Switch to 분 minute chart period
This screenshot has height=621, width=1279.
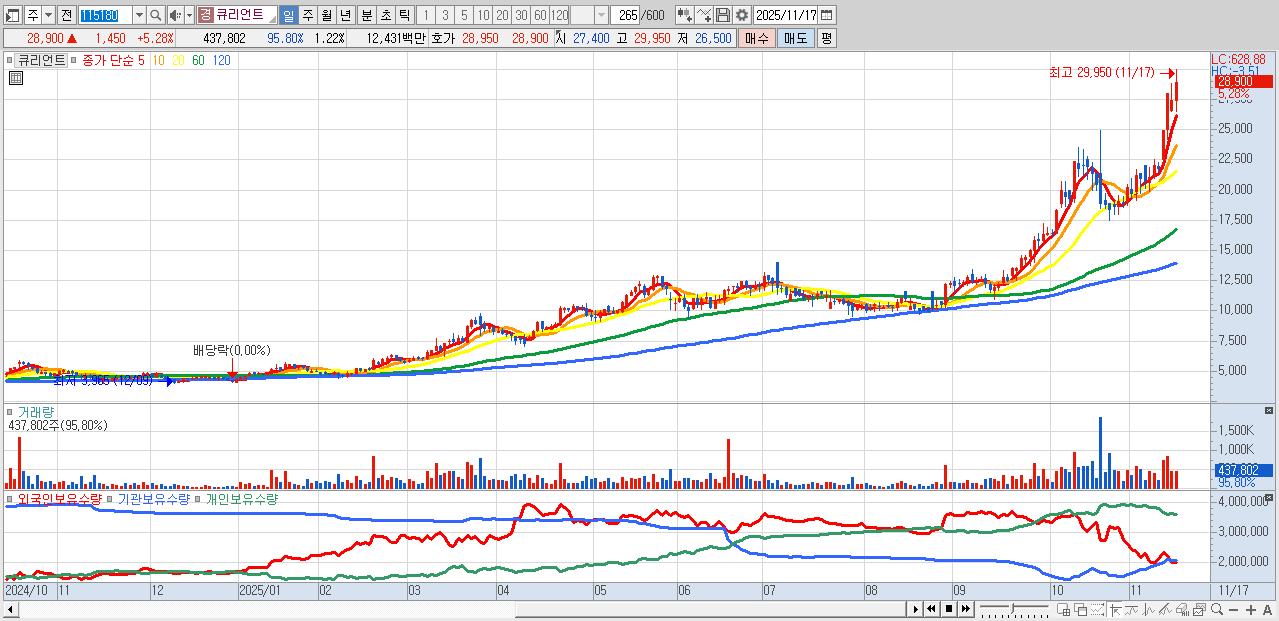(366, 15)
